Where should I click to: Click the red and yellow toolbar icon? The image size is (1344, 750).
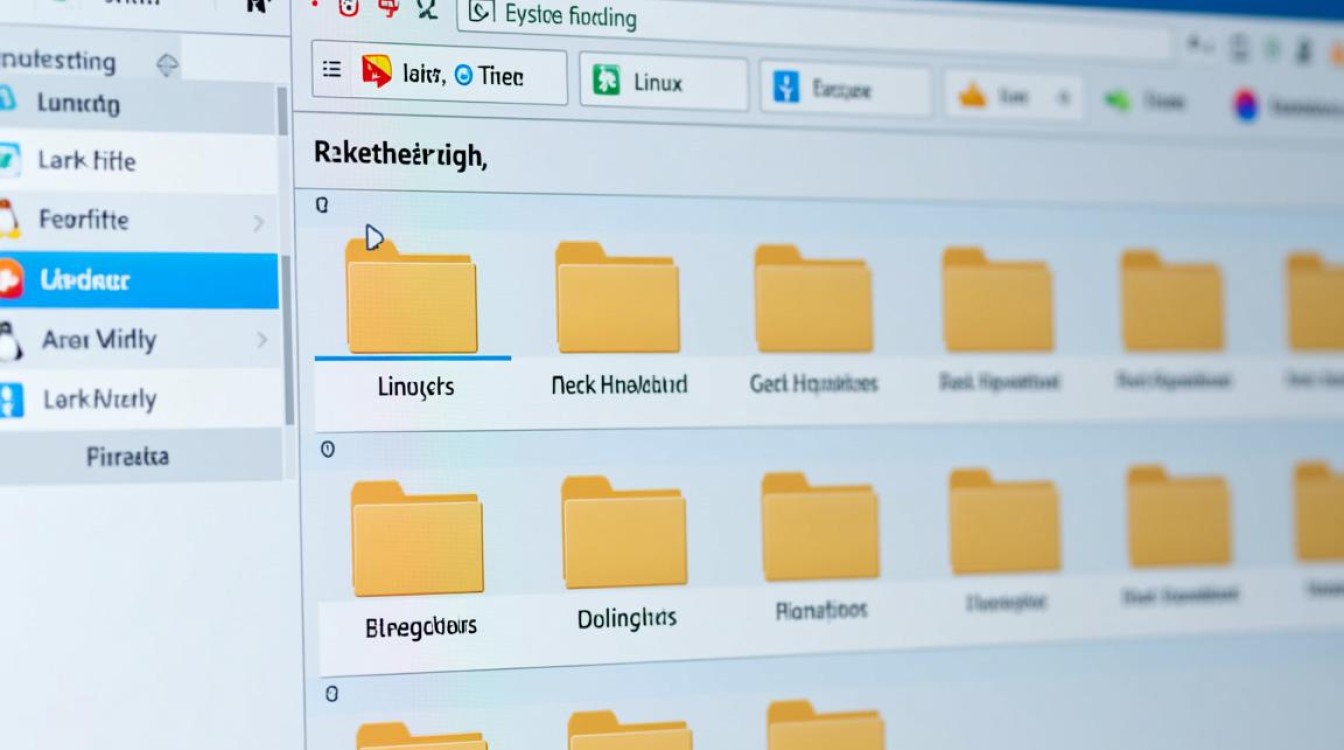(x=376, y=72)
